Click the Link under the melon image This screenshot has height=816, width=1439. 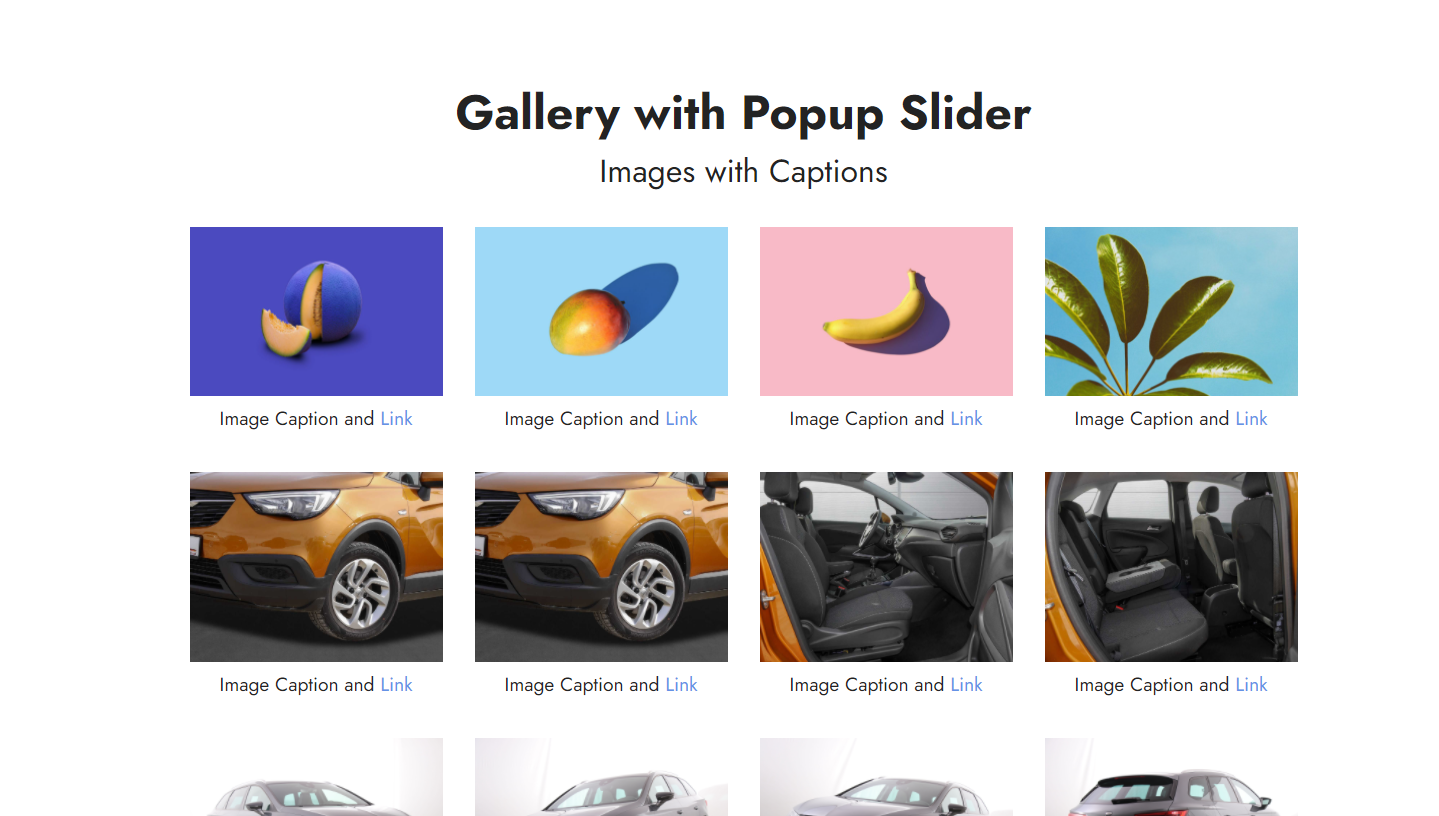[396, 419]
